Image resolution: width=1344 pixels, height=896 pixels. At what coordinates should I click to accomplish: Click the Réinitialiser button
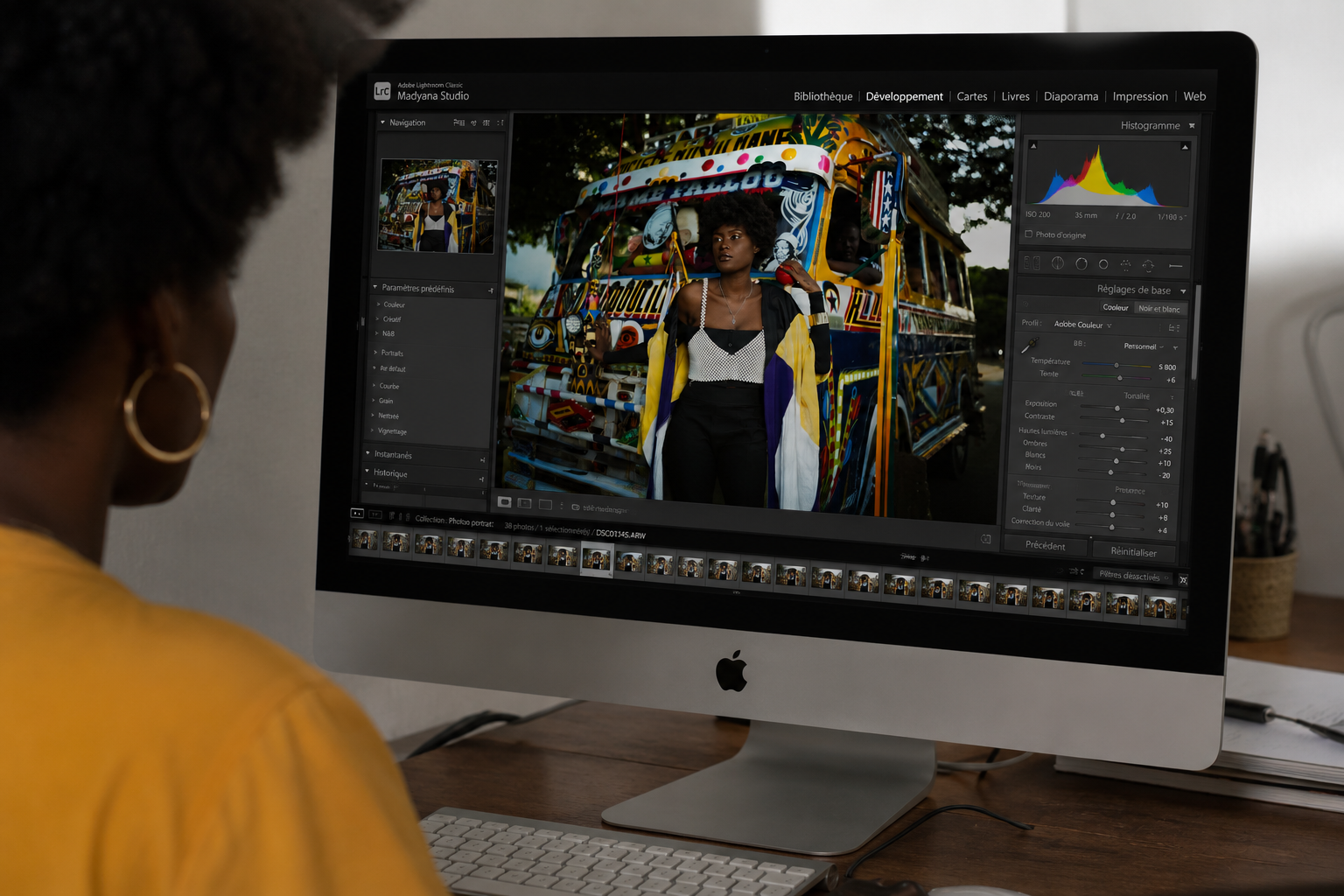click(x=1134, y=551)
